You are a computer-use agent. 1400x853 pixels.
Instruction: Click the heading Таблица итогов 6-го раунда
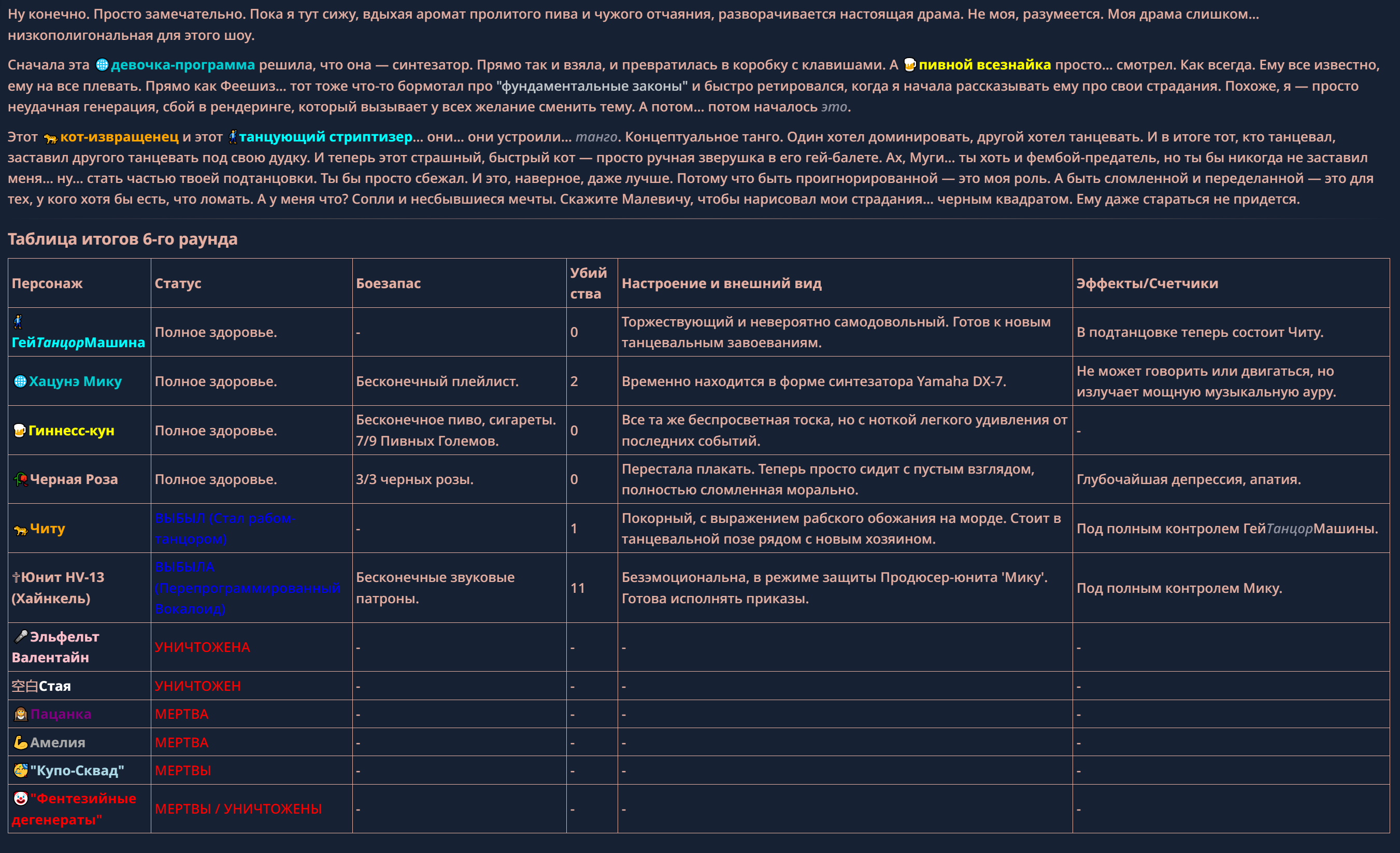point(122,239)
